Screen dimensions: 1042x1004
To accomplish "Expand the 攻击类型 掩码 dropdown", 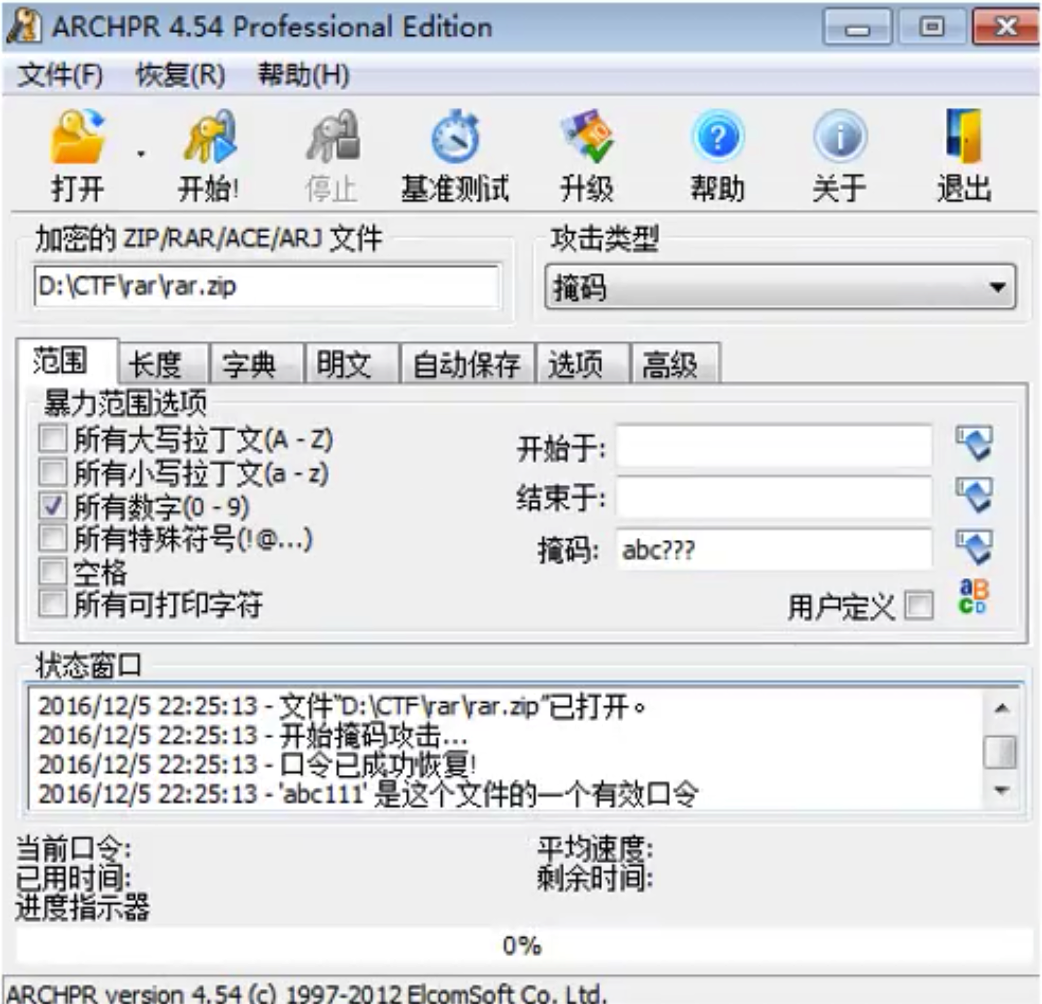I will point(780,287).
